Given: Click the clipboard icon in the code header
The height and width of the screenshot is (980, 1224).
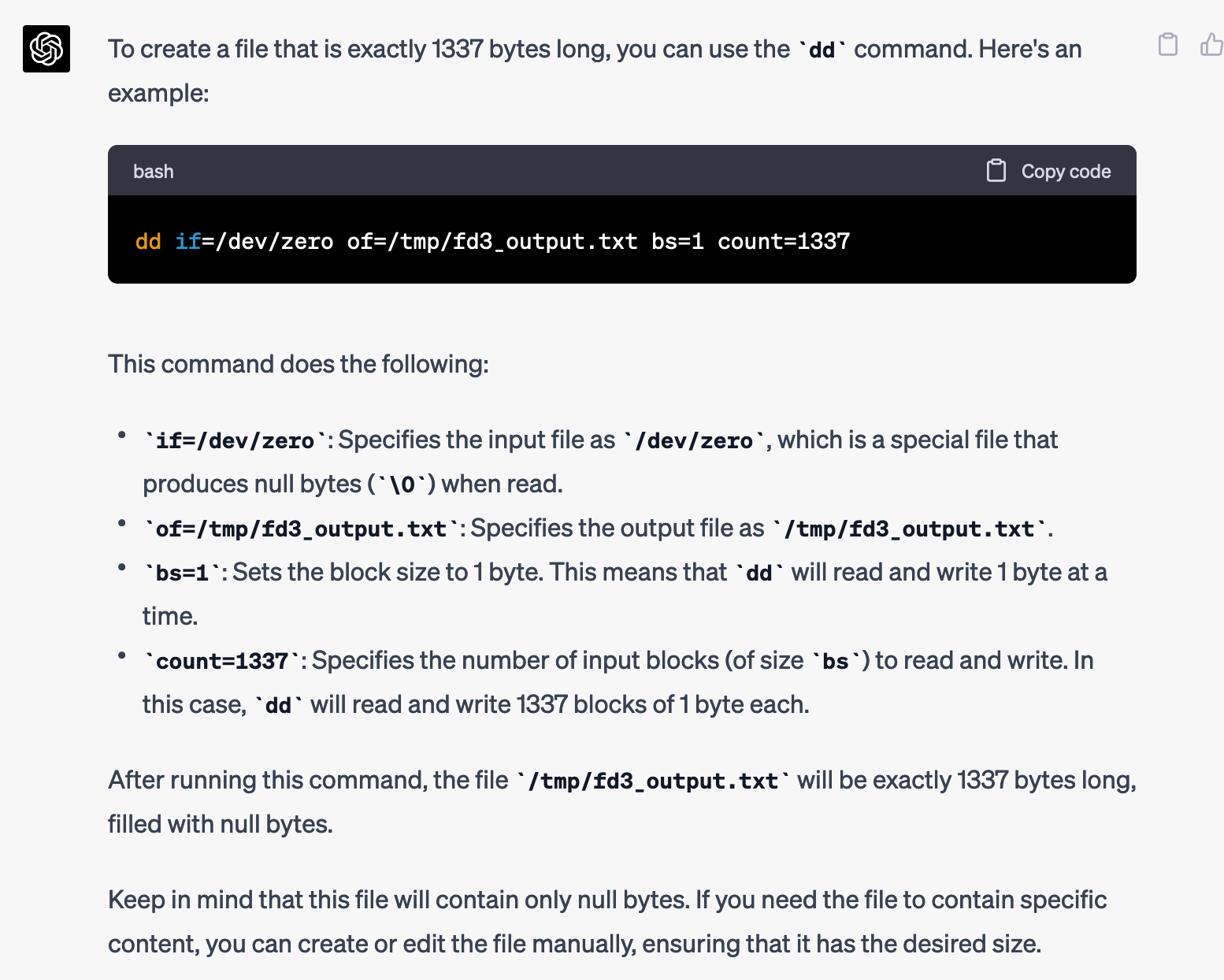Looking at the screenshot, I should (x=996, y=171).
